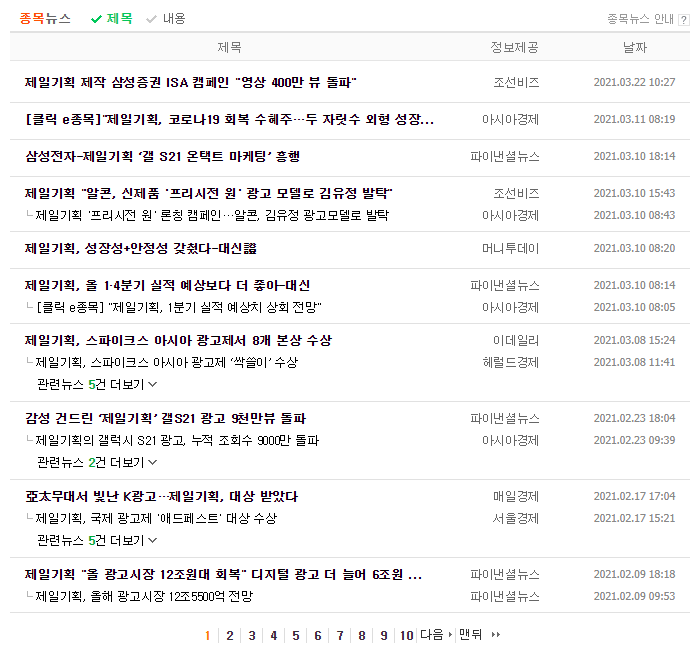Open article 감성 건드린 제일기획 갤S21 광고 9천만뷰 돌파
695x653 pixels.
coord(166,418)
